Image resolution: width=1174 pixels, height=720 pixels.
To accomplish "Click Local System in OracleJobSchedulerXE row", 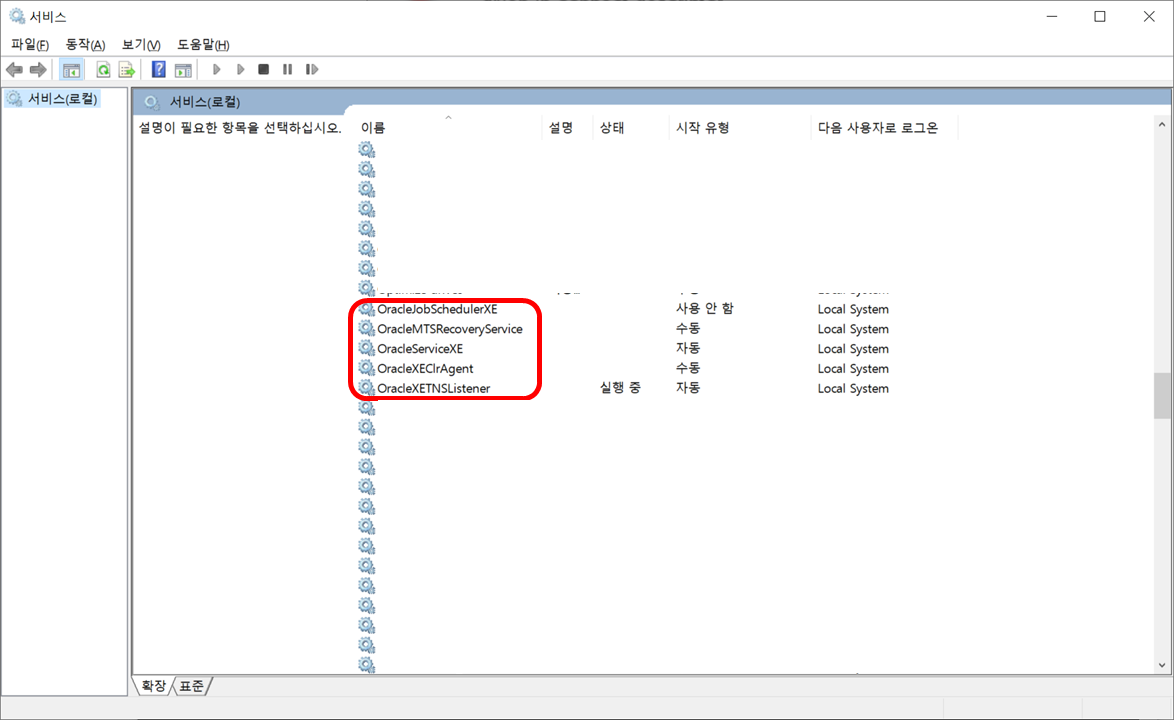I will pyautogui.click(x=853, y=309).
